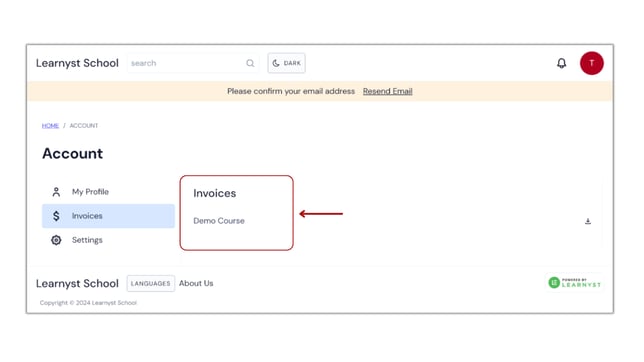Click the Invoices dollar icon
This screenshot has width=644, height=362.
pyautogui.click(x=56, y=216)
